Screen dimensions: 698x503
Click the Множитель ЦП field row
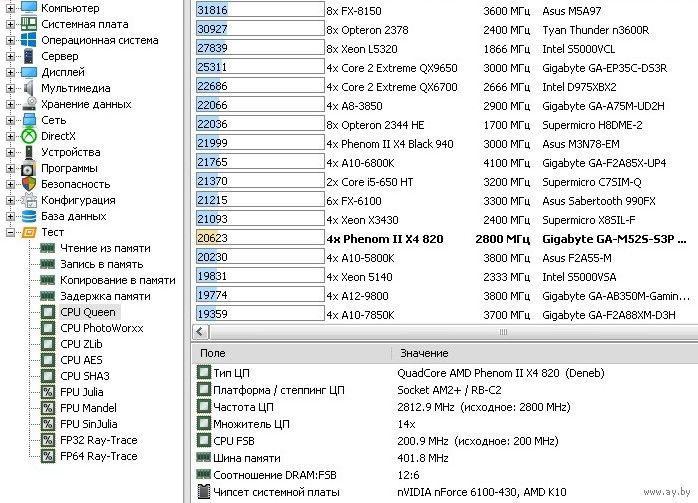pyautogui.click(x=445, y=424)
